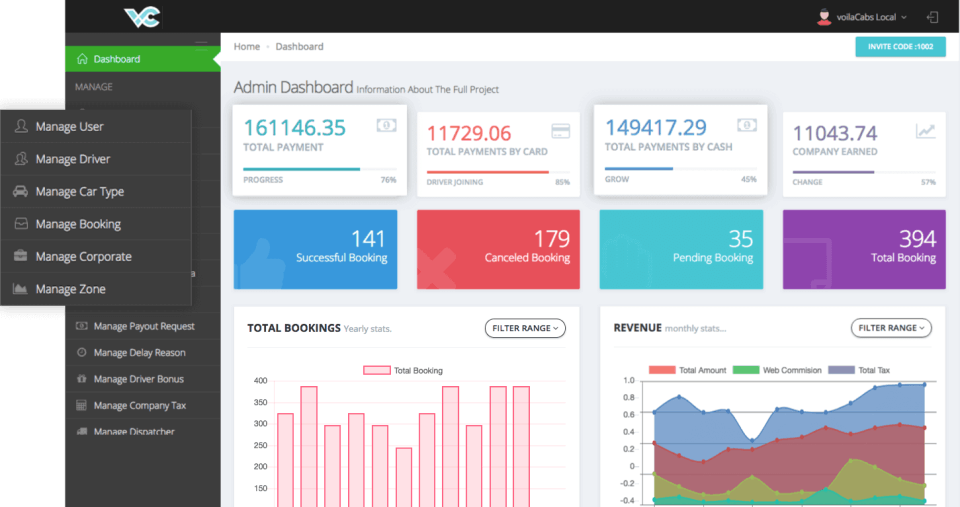Select Manage Driver menu entry
The image size is (960, 507).
tap(96, 159)
